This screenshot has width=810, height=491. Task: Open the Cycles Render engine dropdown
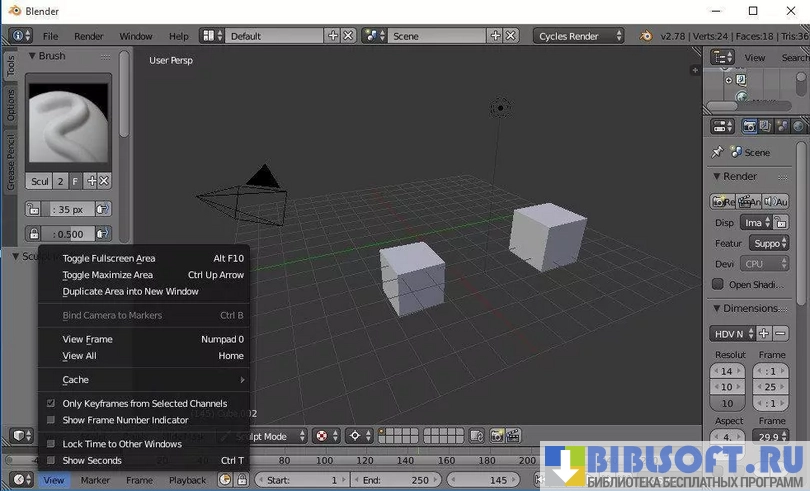pos(578,36)
